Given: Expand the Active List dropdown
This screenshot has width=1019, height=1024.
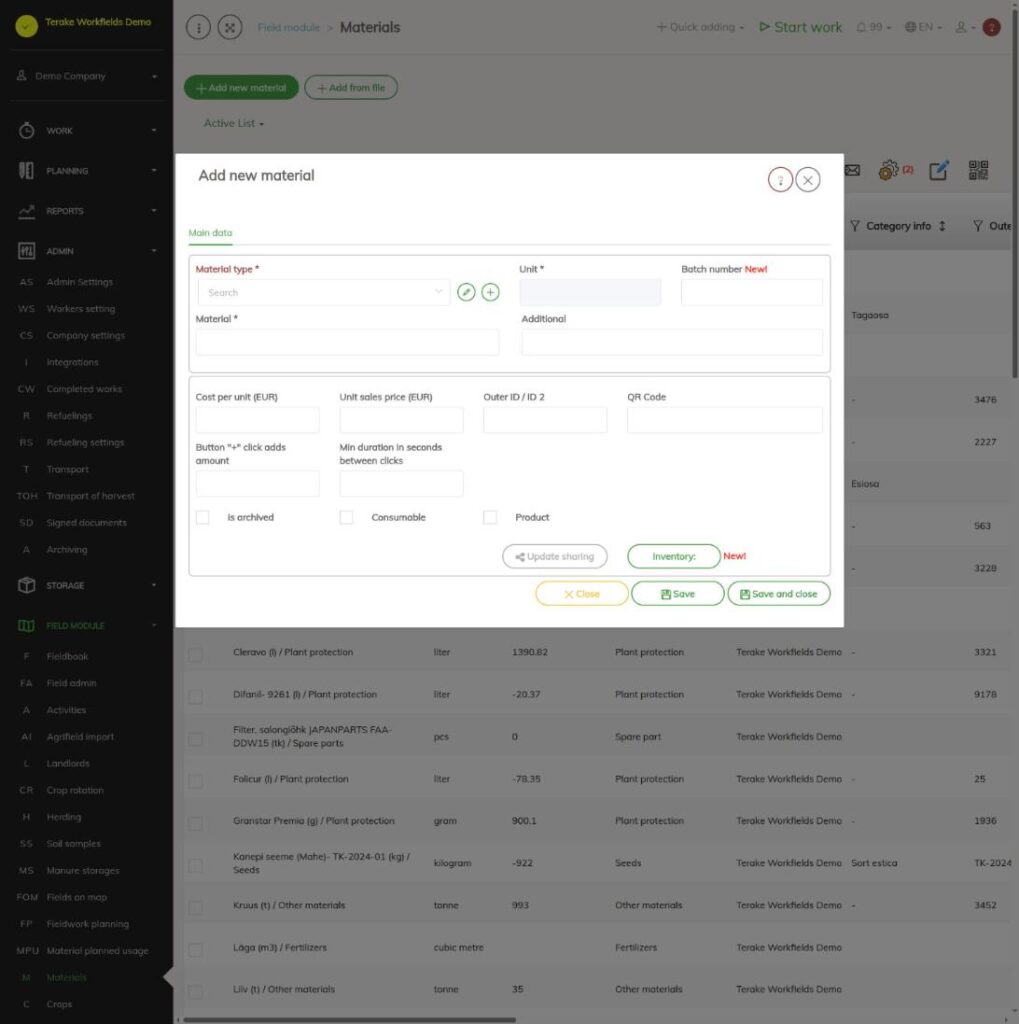Looking at the screenshot, I should (233, 123).
